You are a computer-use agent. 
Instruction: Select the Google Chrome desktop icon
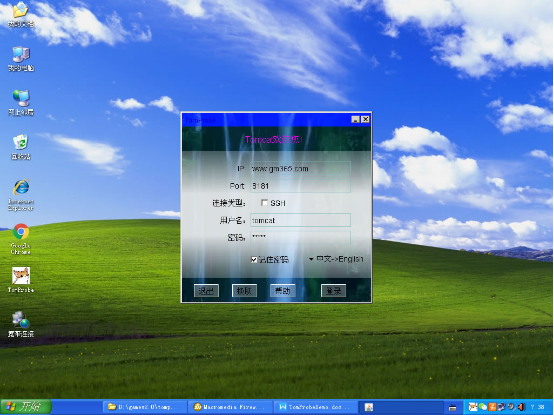coord(21,239)
